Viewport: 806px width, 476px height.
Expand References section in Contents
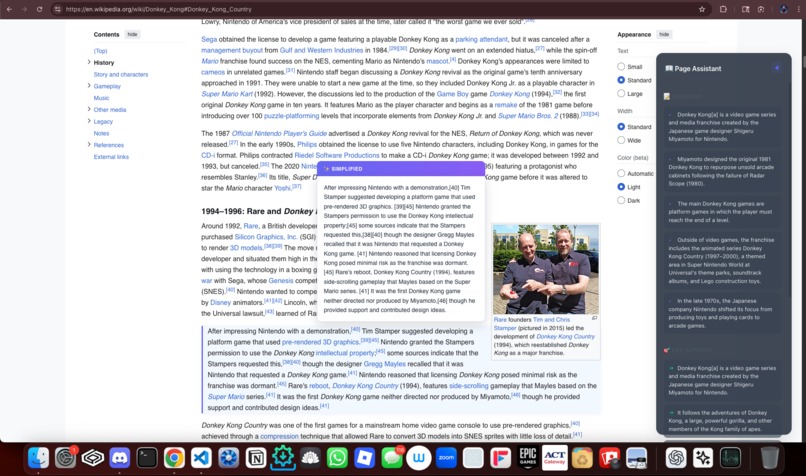point(89,144)
